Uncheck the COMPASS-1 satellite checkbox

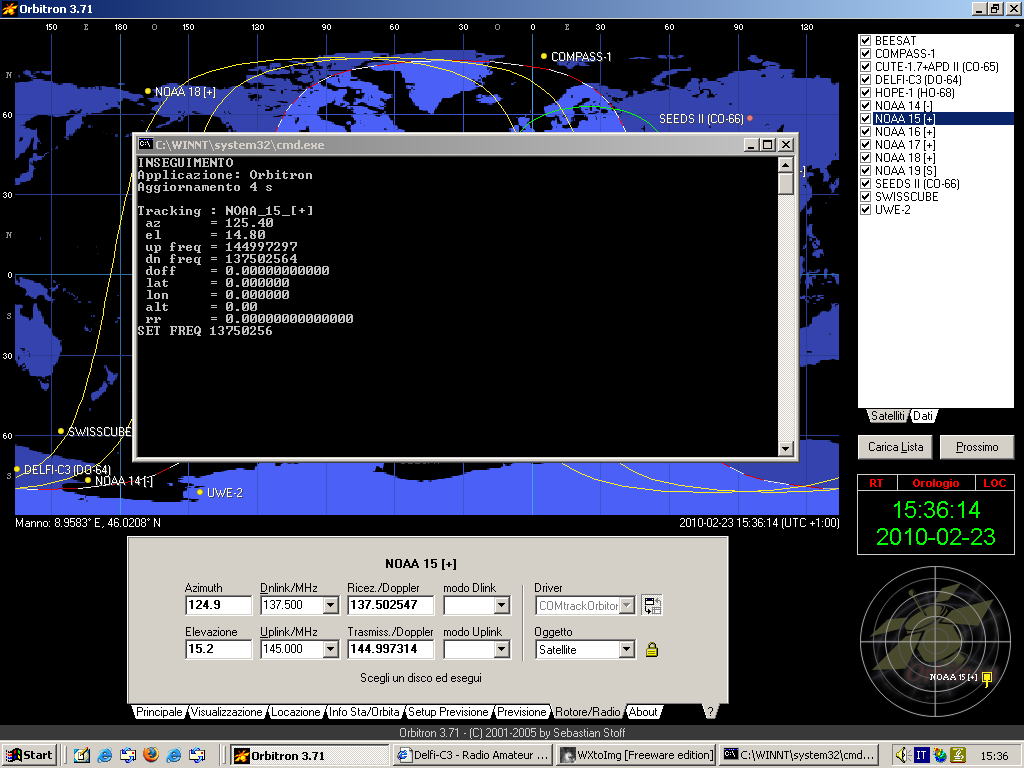click(865, 54)
